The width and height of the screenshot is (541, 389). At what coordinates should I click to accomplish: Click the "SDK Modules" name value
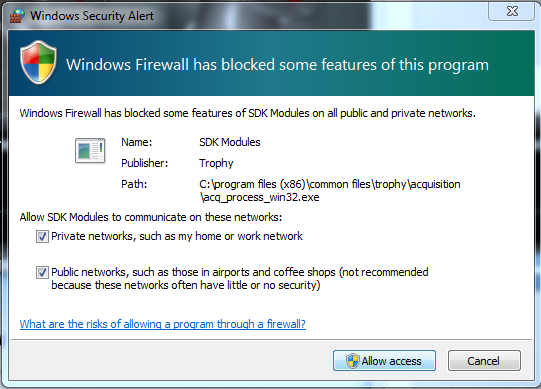[x=230, y=142]
